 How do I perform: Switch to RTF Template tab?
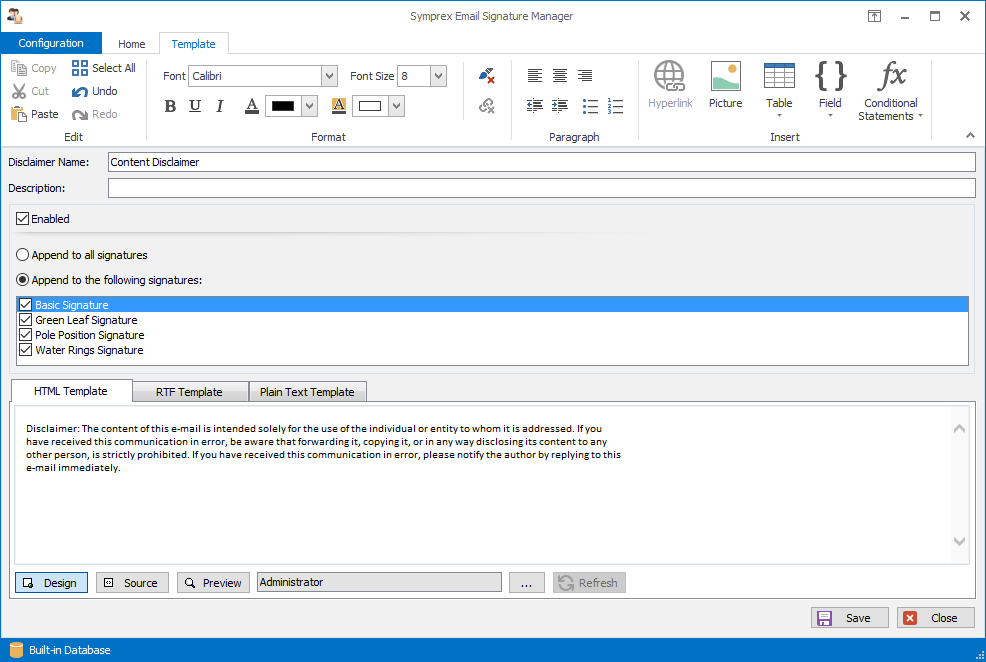pos(189,392)
